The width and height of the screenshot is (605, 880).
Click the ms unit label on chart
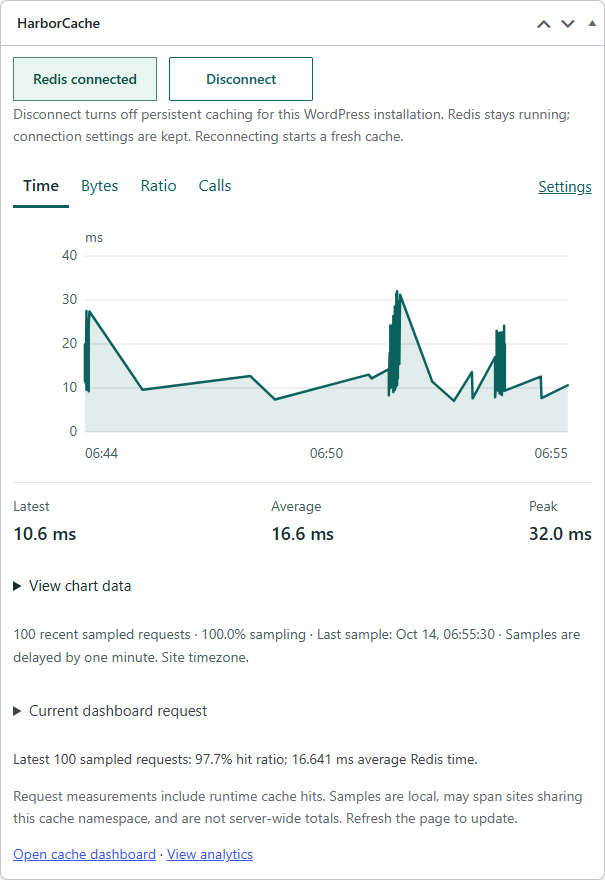[x=94, y=238]
